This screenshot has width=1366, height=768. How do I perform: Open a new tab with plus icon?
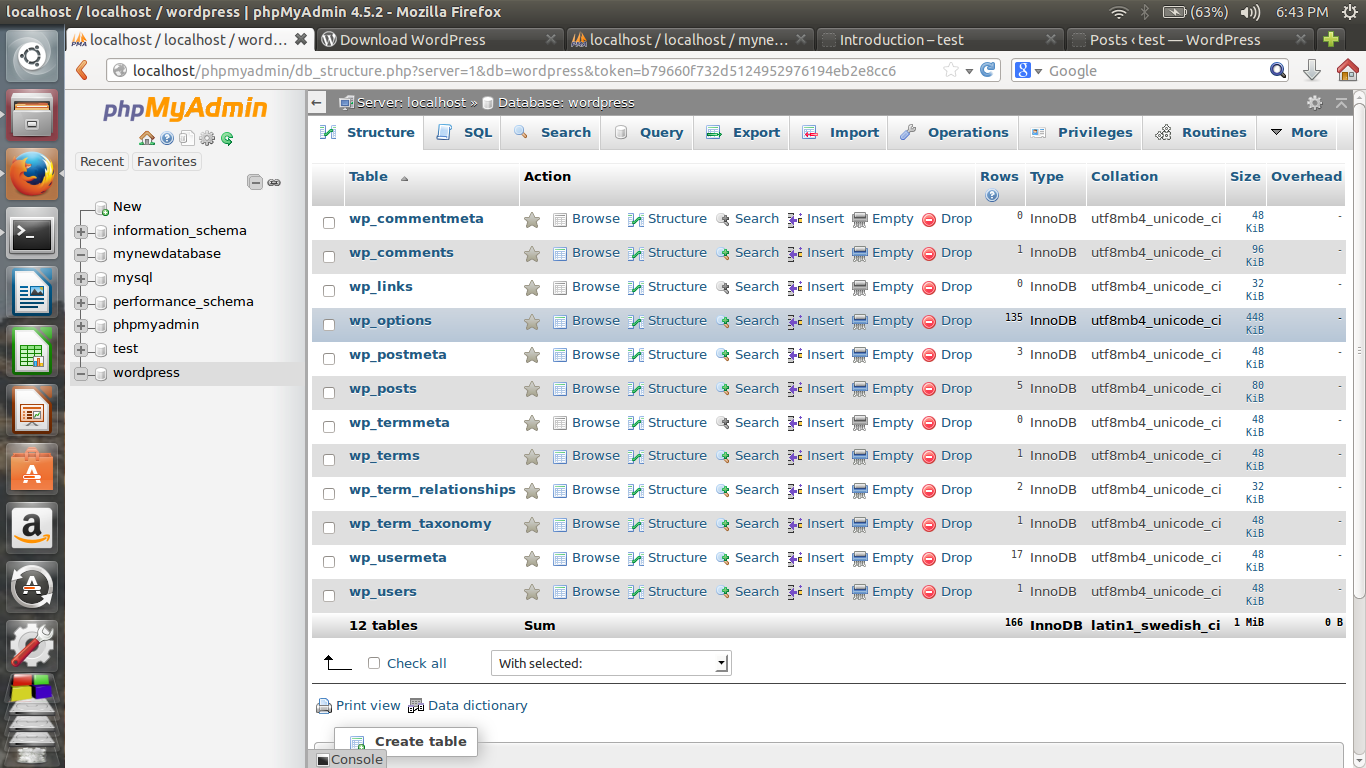(1330, 40)
